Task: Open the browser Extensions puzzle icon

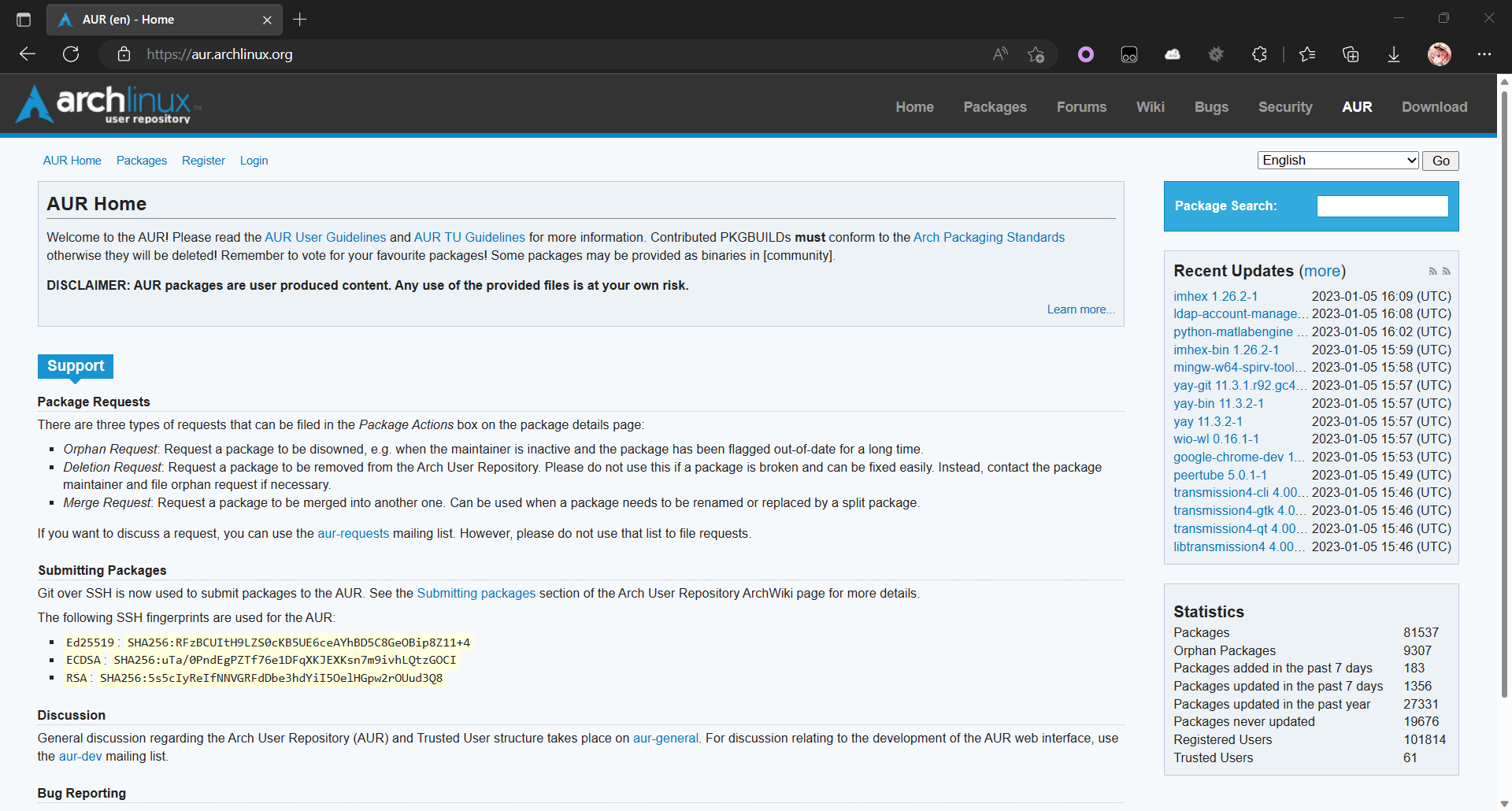Action: pyautogui.click(x=1259, y=54)
